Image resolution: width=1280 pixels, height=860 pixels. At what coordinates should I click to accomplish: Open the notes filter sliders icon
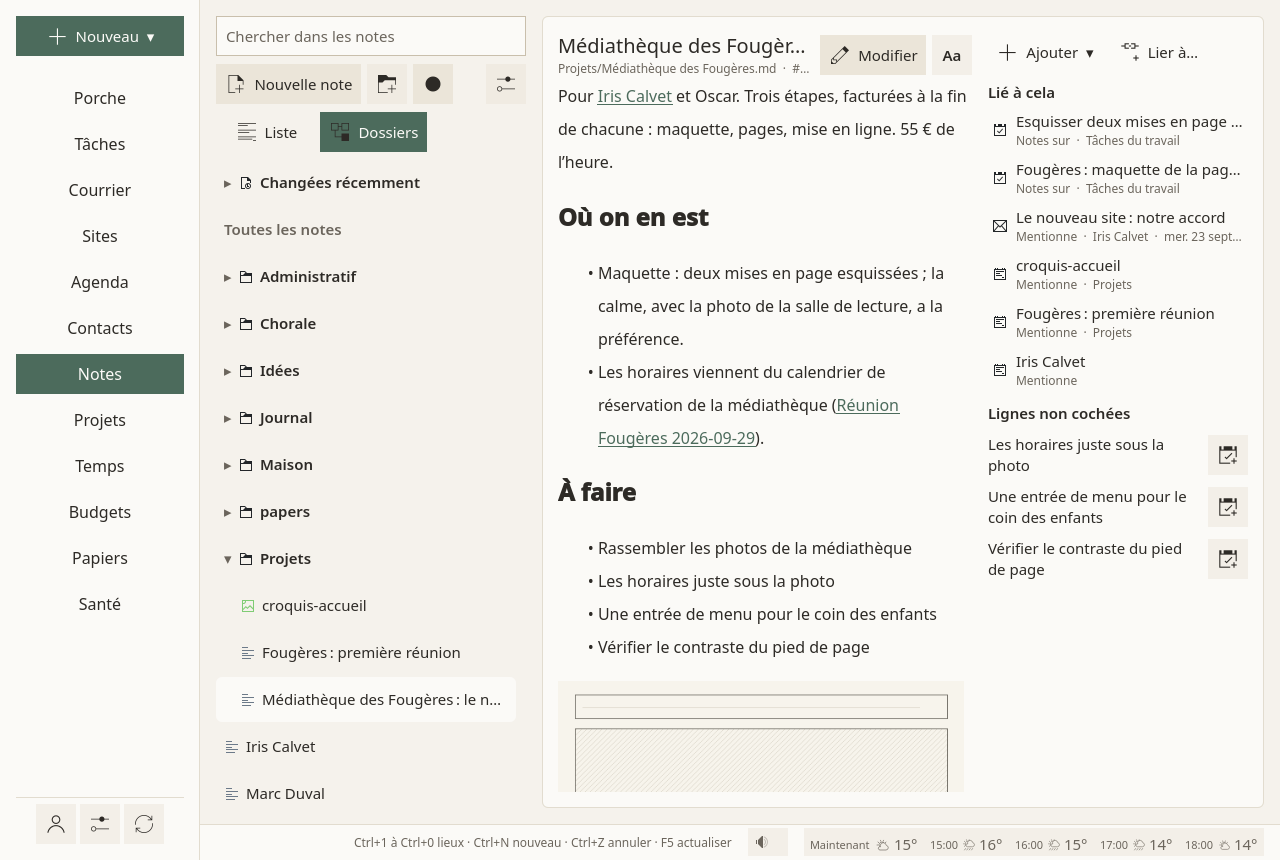click(x=506, y=84)
